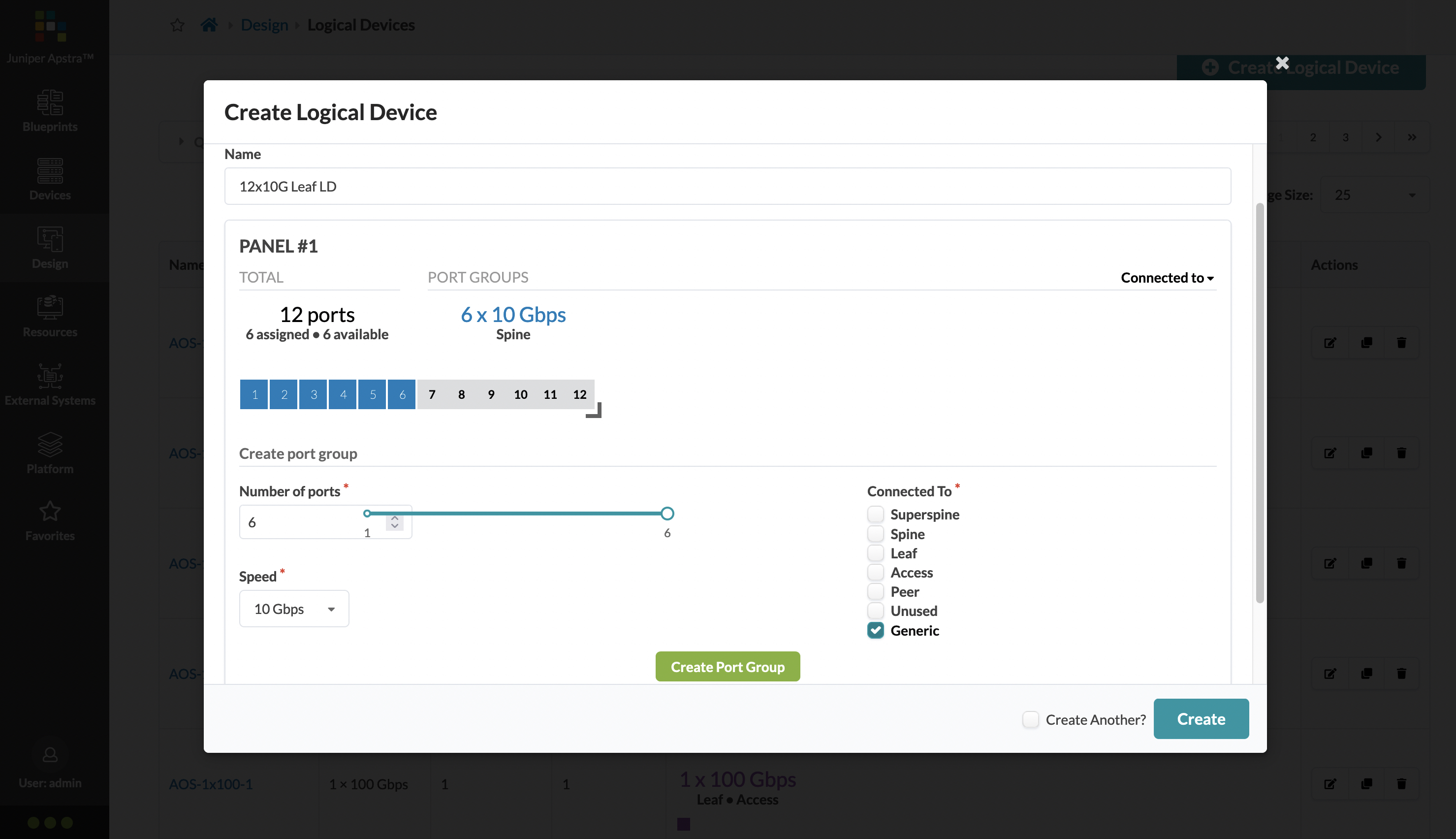1456x839 pixels.
Task: Enable the Generic checkbox for port group
Action: pos(875,630)
